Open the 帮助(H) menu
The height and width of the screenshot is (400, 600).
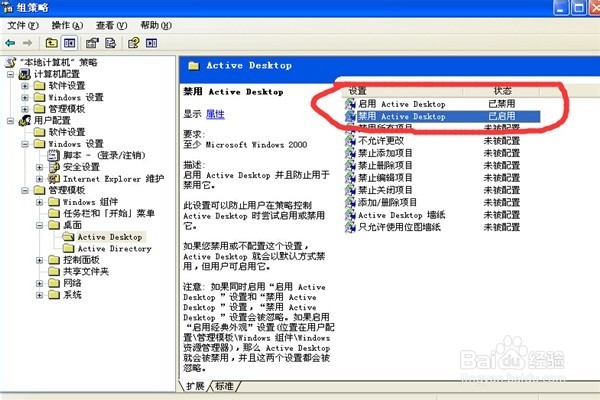pyautogui.click(x=156, y=26)
